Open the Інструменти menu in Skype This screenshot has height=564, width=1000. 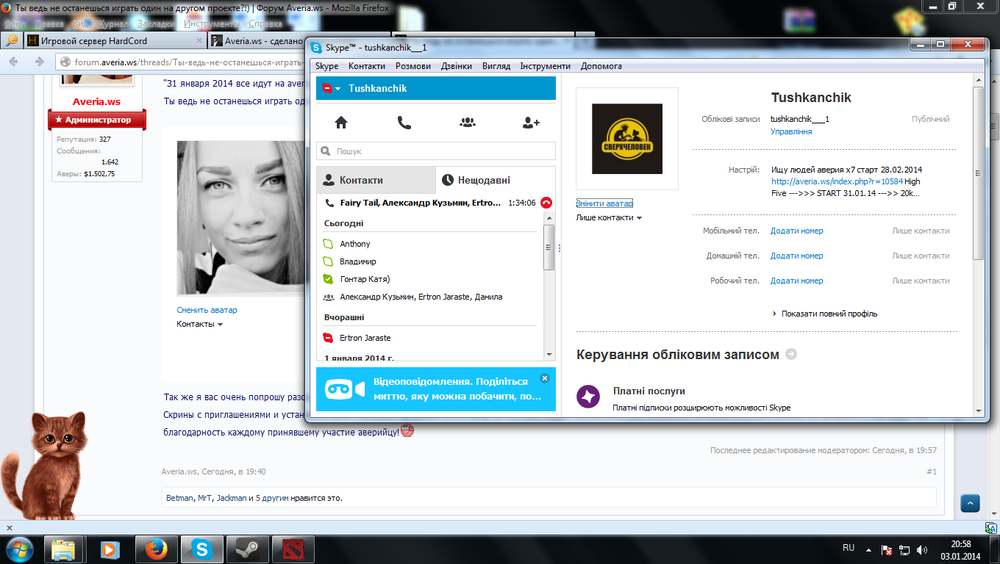pos(545,66)
